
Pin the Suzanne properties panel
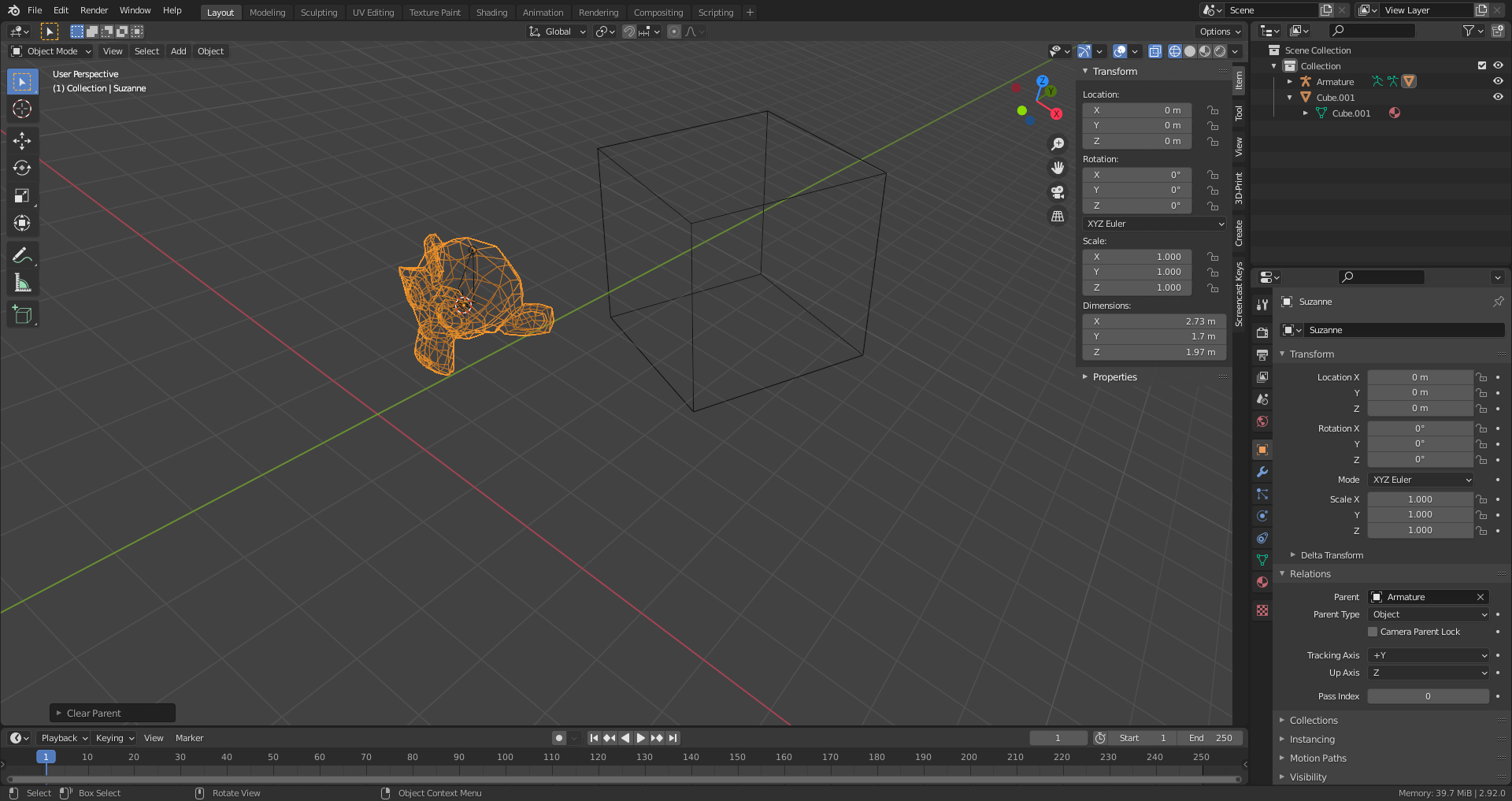1498,302
